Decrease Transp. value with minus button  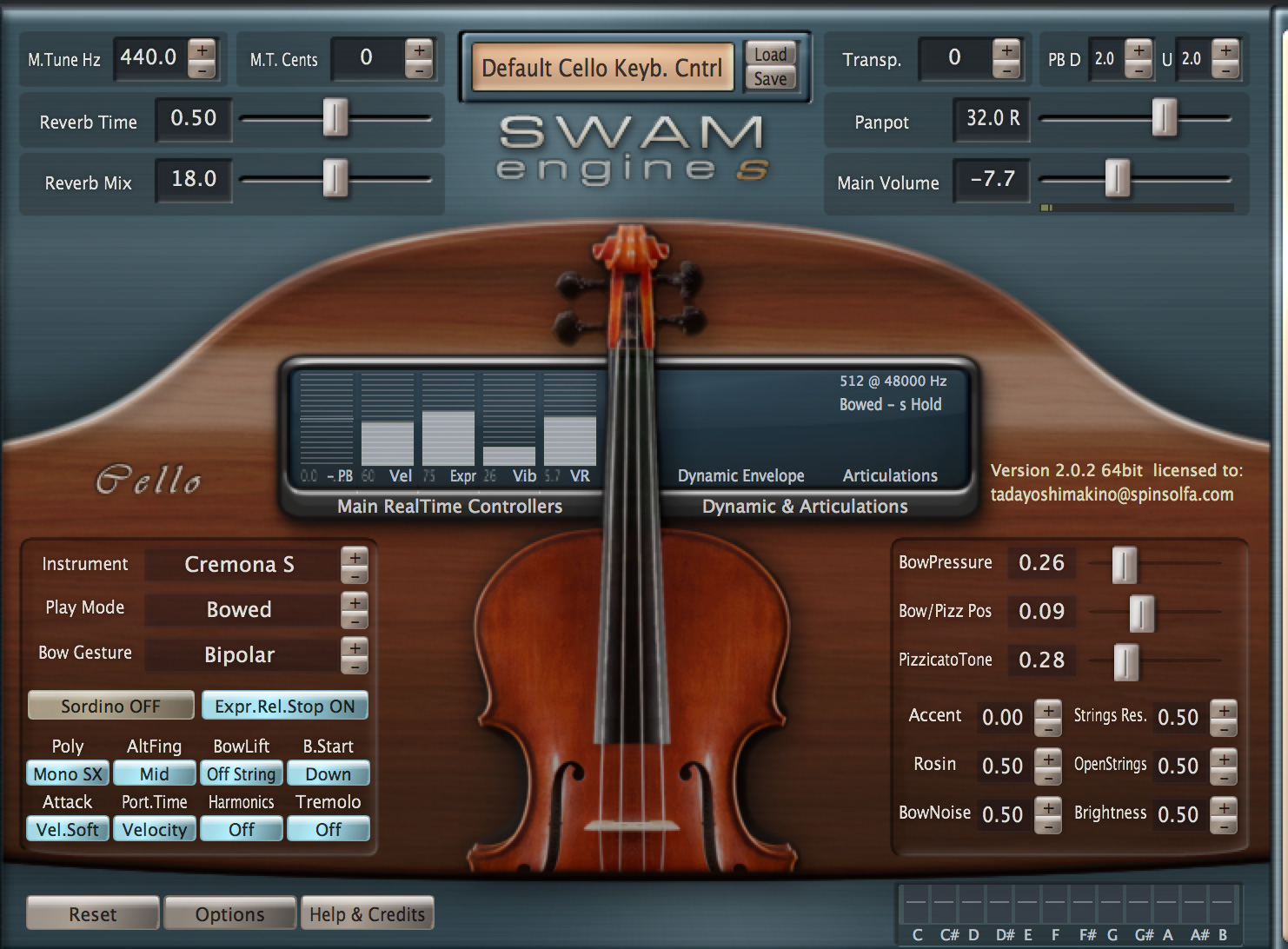(1006, 70)
